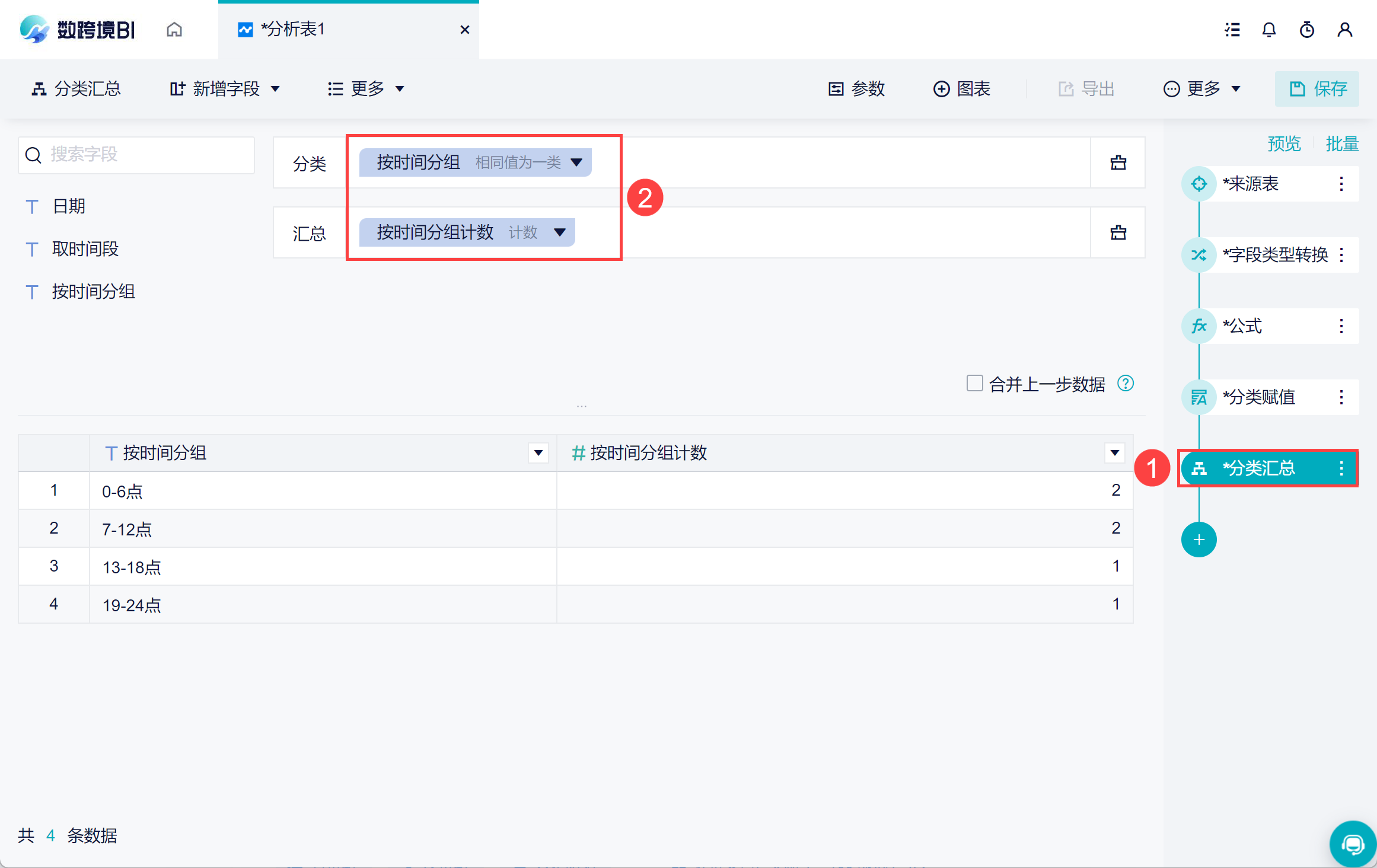This screenshot has height=868, width=1377.
Task: Click the 保存 button
Action: [1317, 89]
